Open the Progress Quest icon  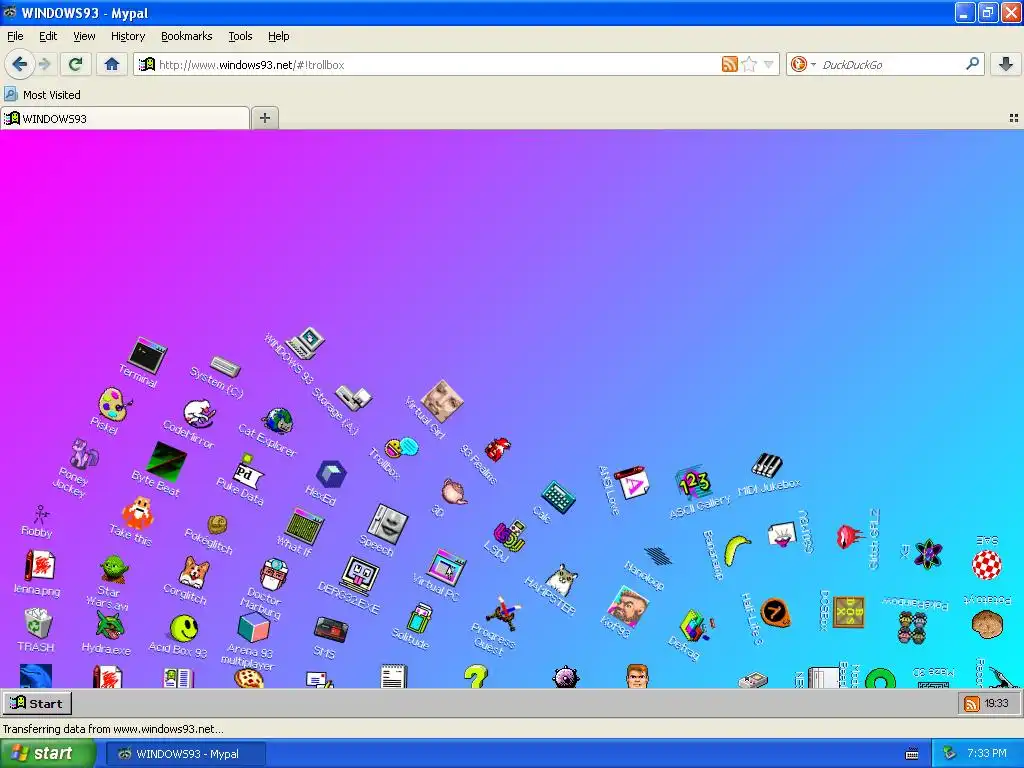[504, 613]
